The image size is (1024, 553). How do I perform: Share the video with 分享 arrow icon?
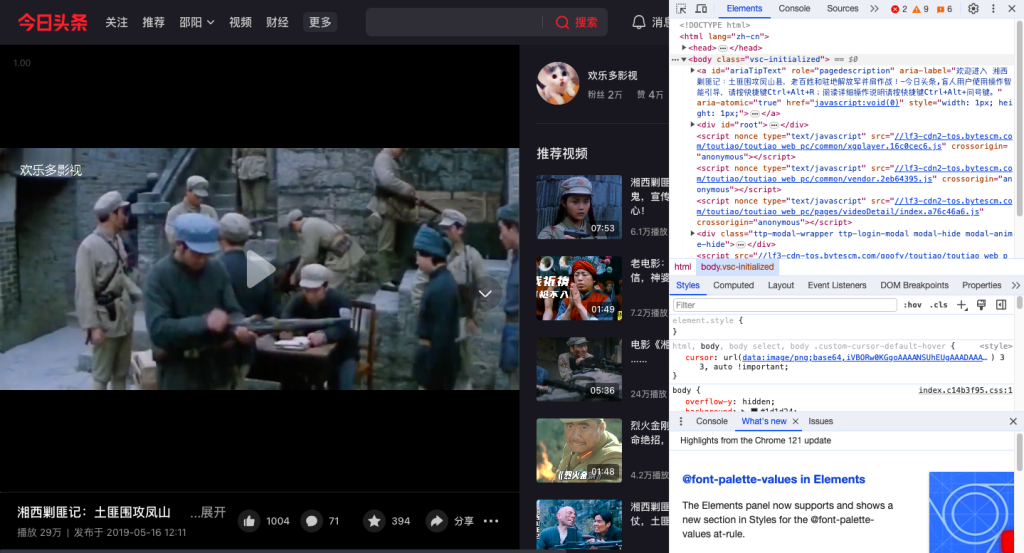tap(436, 521)
